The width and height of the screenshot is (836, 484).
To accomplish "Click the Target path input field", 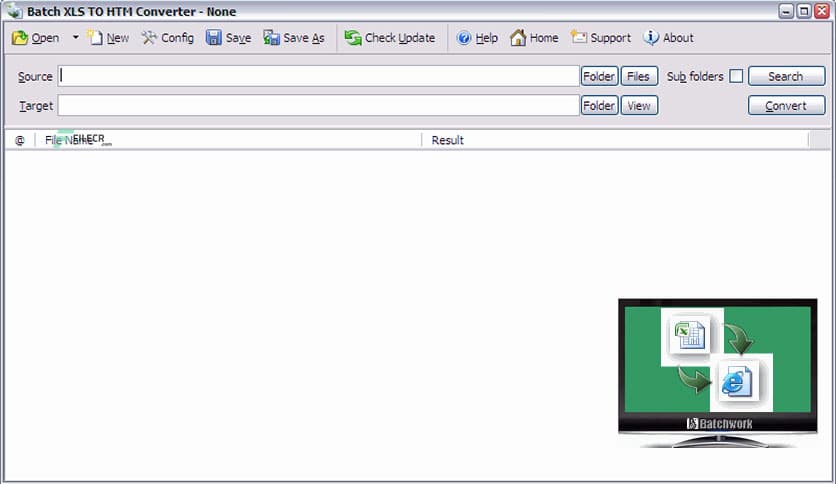I will tap(319, 106).
